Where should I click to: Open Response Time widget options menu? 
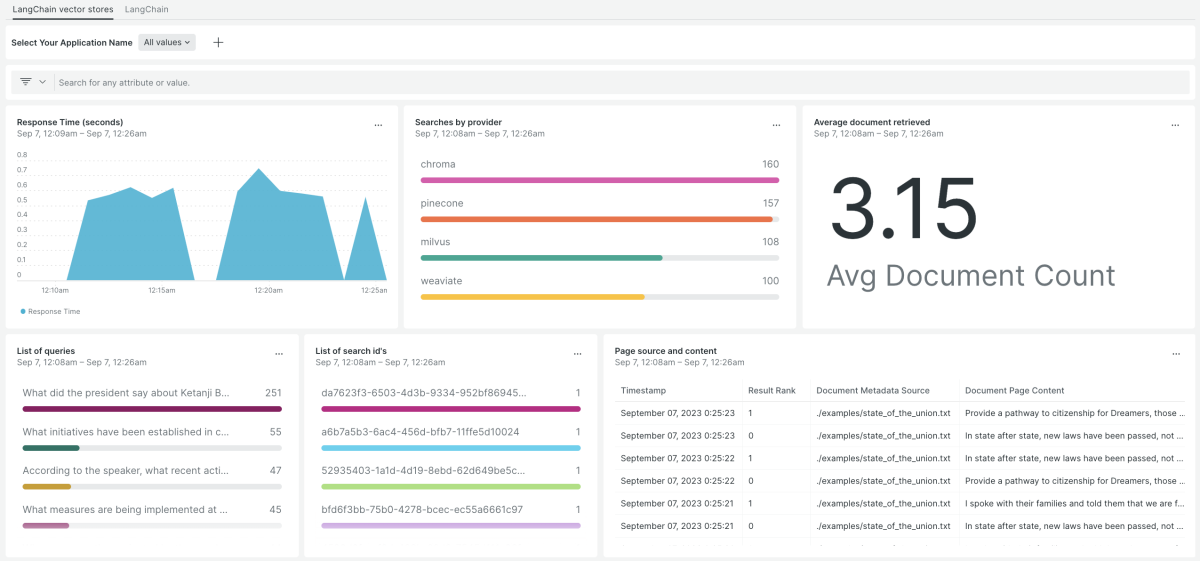[378, 125]
